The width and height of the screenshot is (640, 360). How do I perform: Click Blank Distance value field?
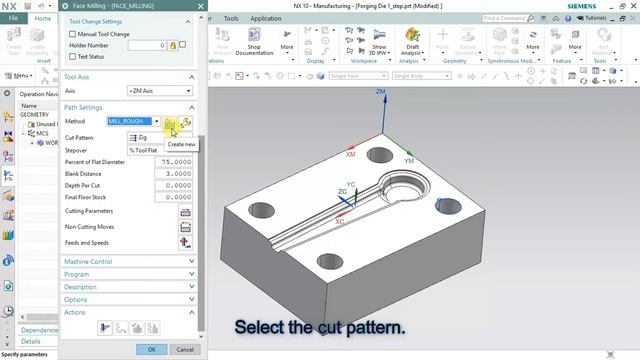(x=173, y=174)
